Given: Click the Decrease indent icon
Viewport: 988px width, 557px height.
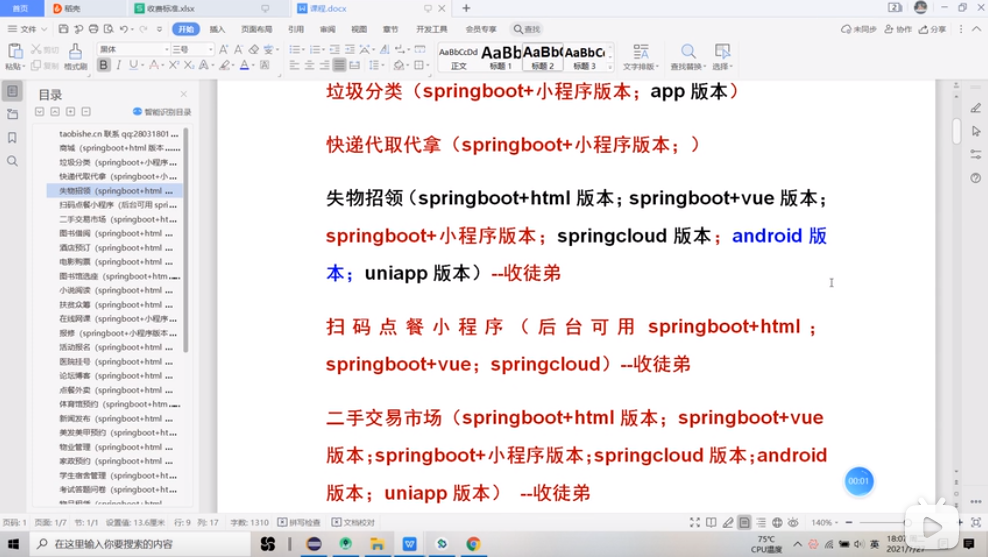Looking at the screenshot, I should (x=335, y=49).
